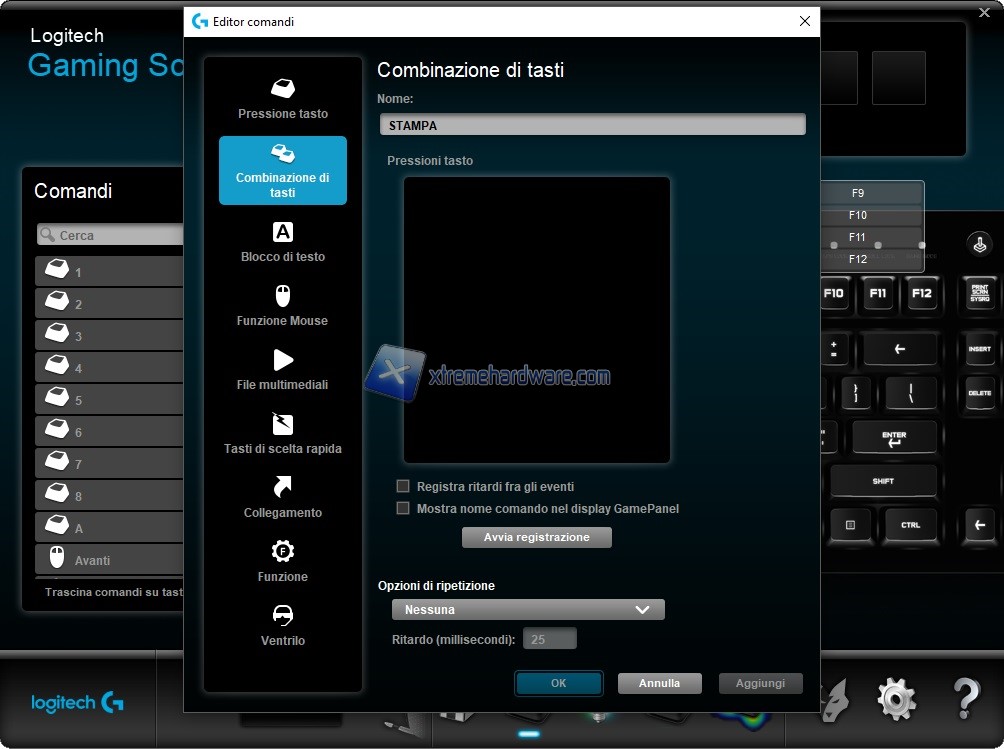Viewport: 1004px width, 749px height.
Task: Click the Nome field containing STAMPA
Action: (x=592, y=125)
